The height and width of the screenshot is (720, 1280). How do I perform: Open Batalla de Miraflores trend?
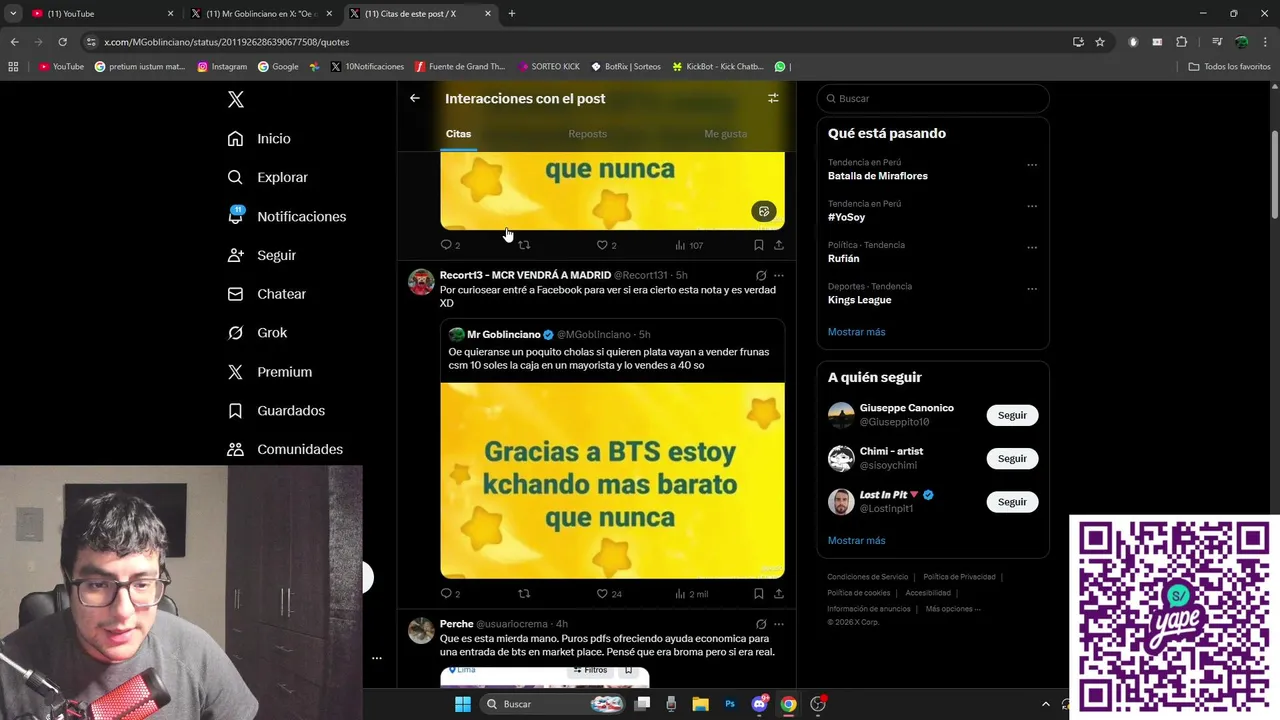(x=878, y=176)
